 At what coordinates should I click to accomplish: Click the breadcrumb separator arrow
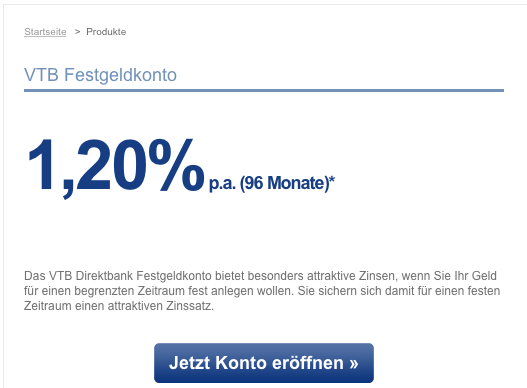pyautogui.click(x=77, y=32)
